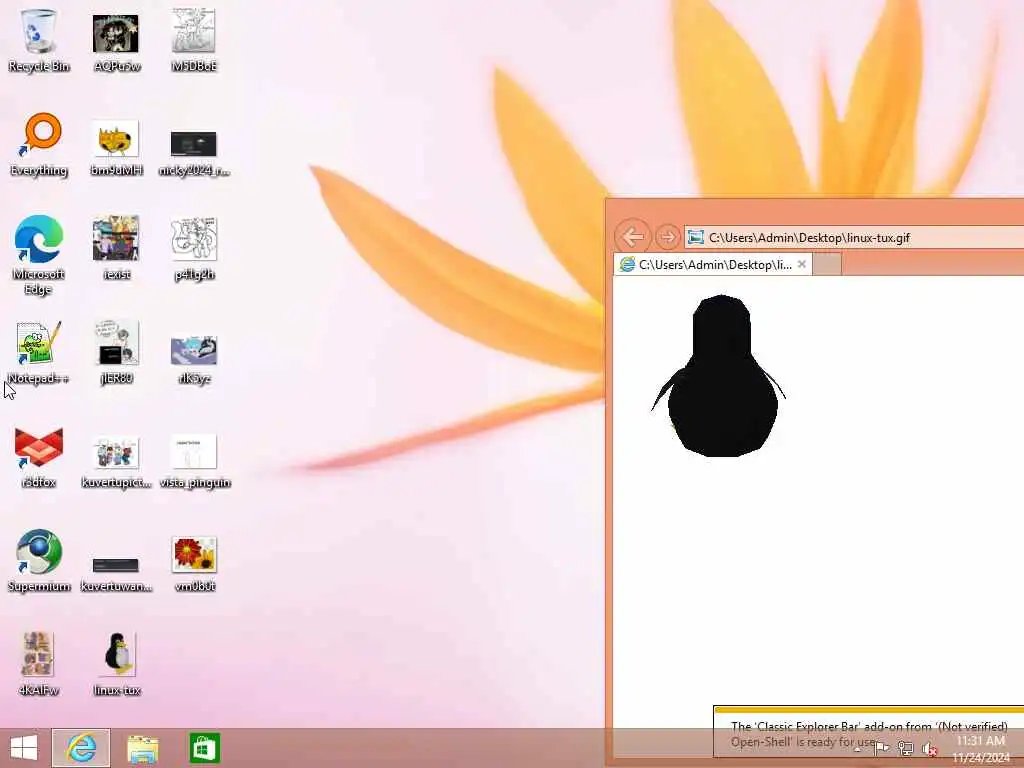The height and width of the screenshot is (768, 1024).
Task: Select the 4KAlFw image file
Action: [39, 664]
